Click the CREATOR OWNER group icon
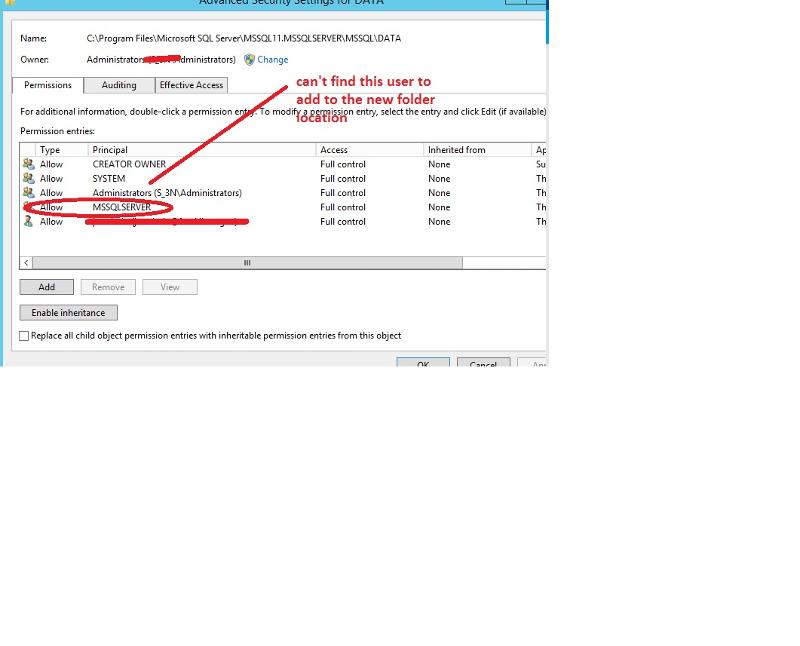 [x=29, y=164]
